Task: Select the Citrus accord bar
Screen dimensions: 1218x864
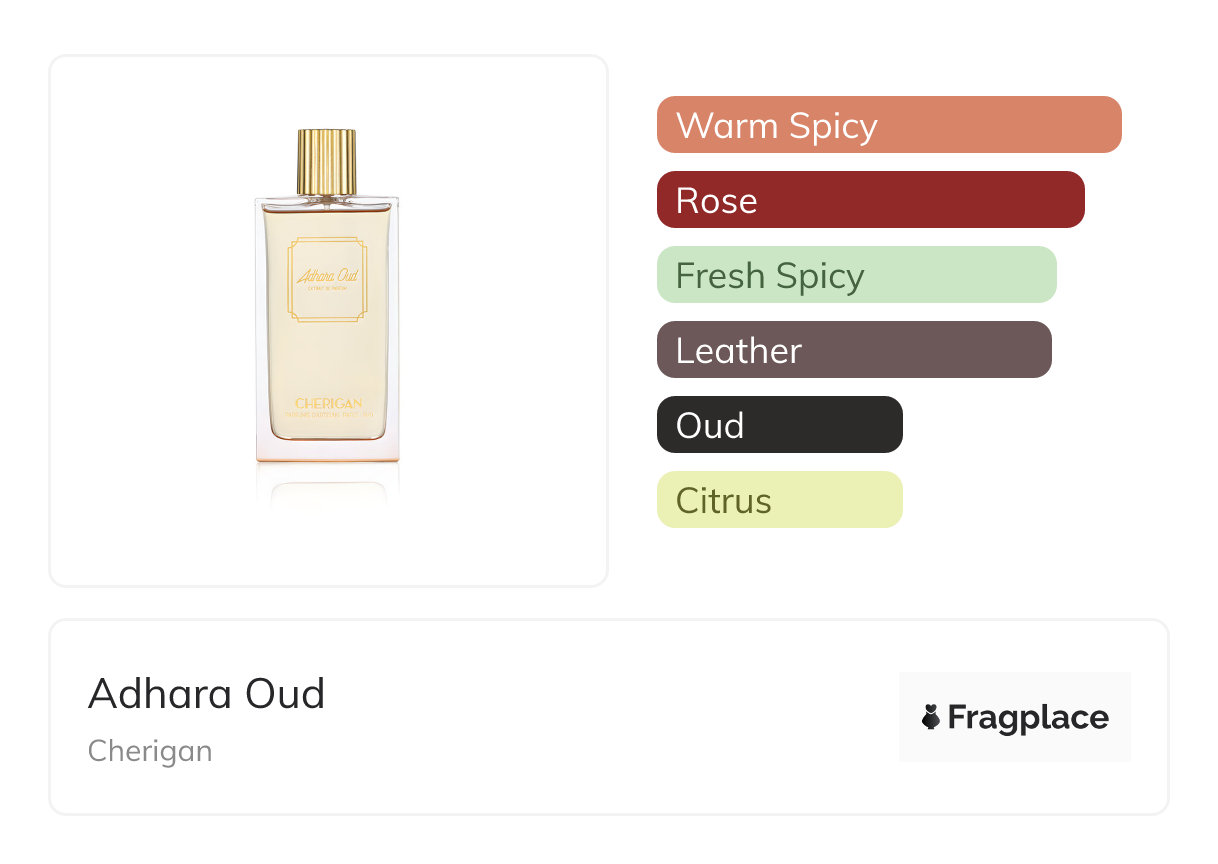Action: (x=780, y=500)
